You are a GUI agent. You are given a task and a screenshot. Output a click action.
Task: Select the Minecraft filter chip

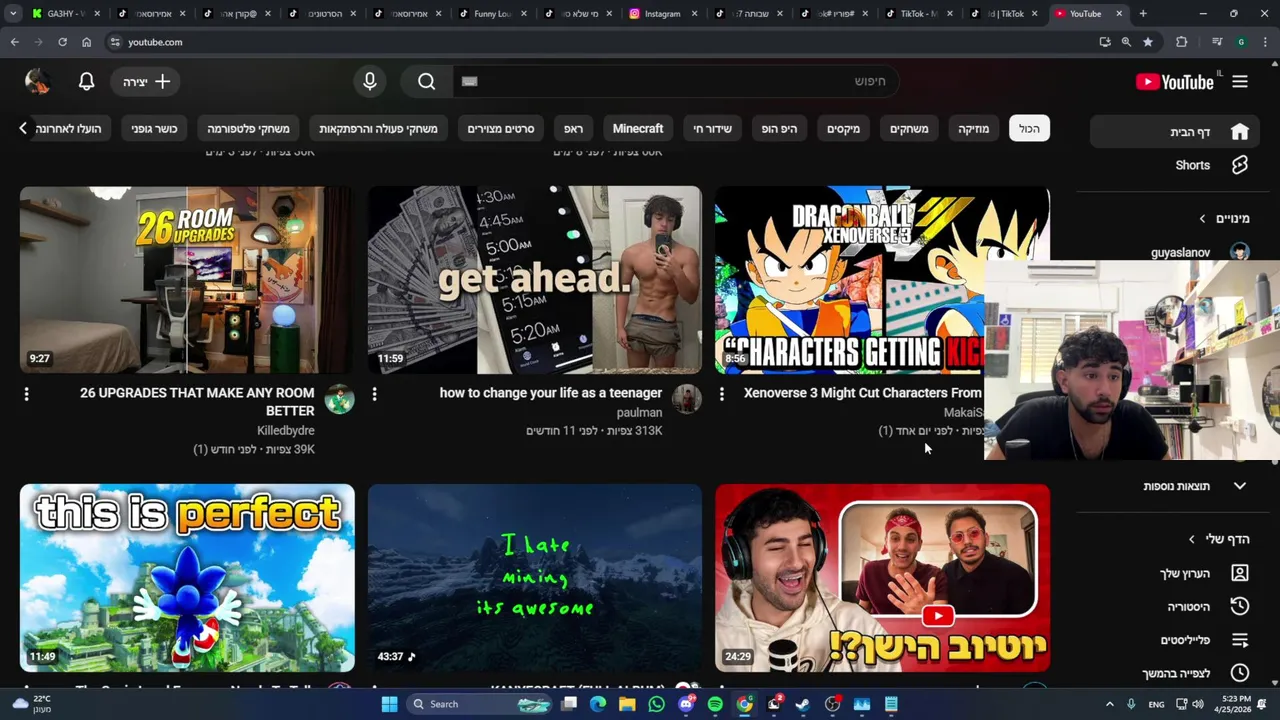638,129
